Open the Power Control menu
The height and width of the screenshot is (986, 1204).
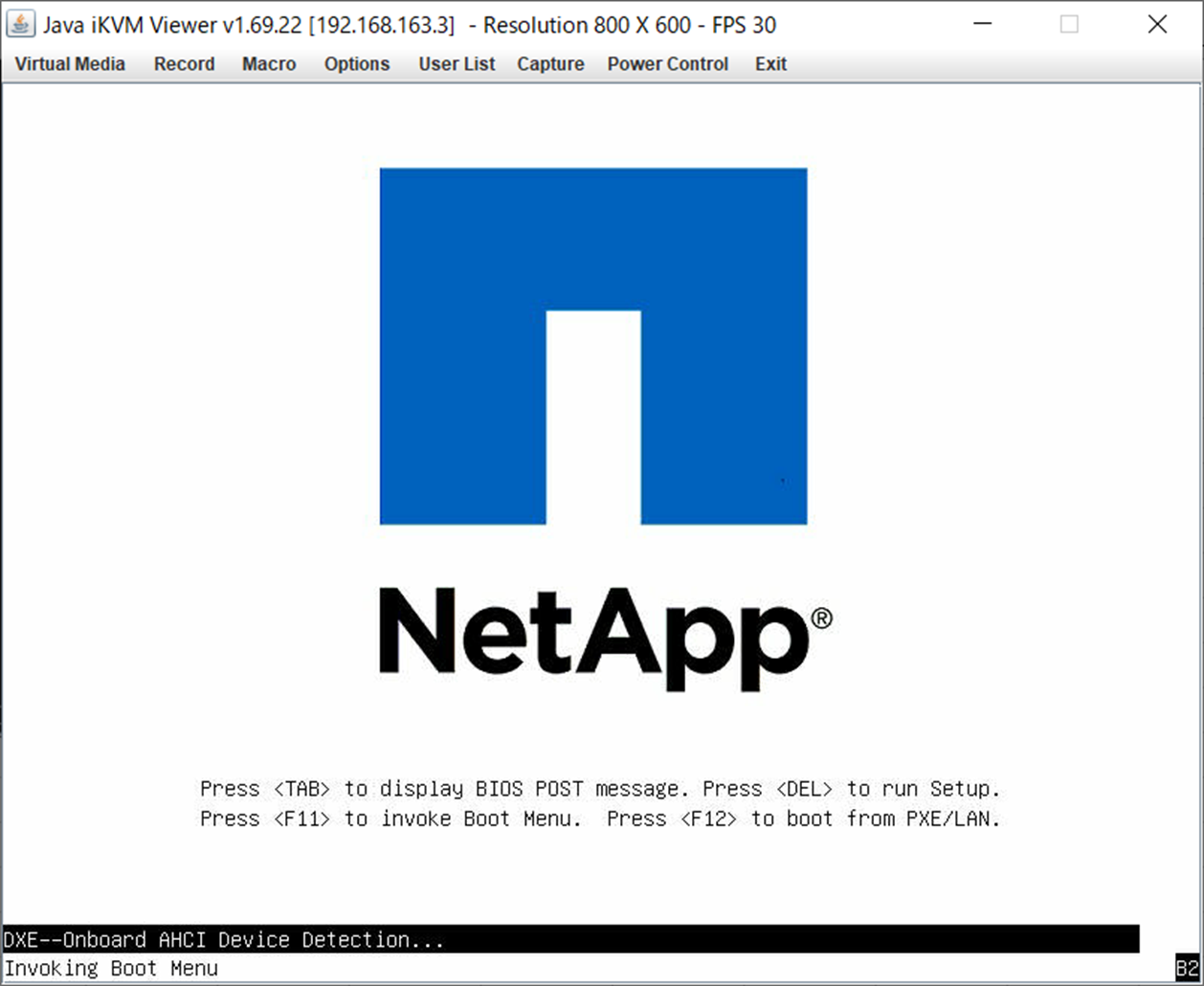(x=667, y=64)
